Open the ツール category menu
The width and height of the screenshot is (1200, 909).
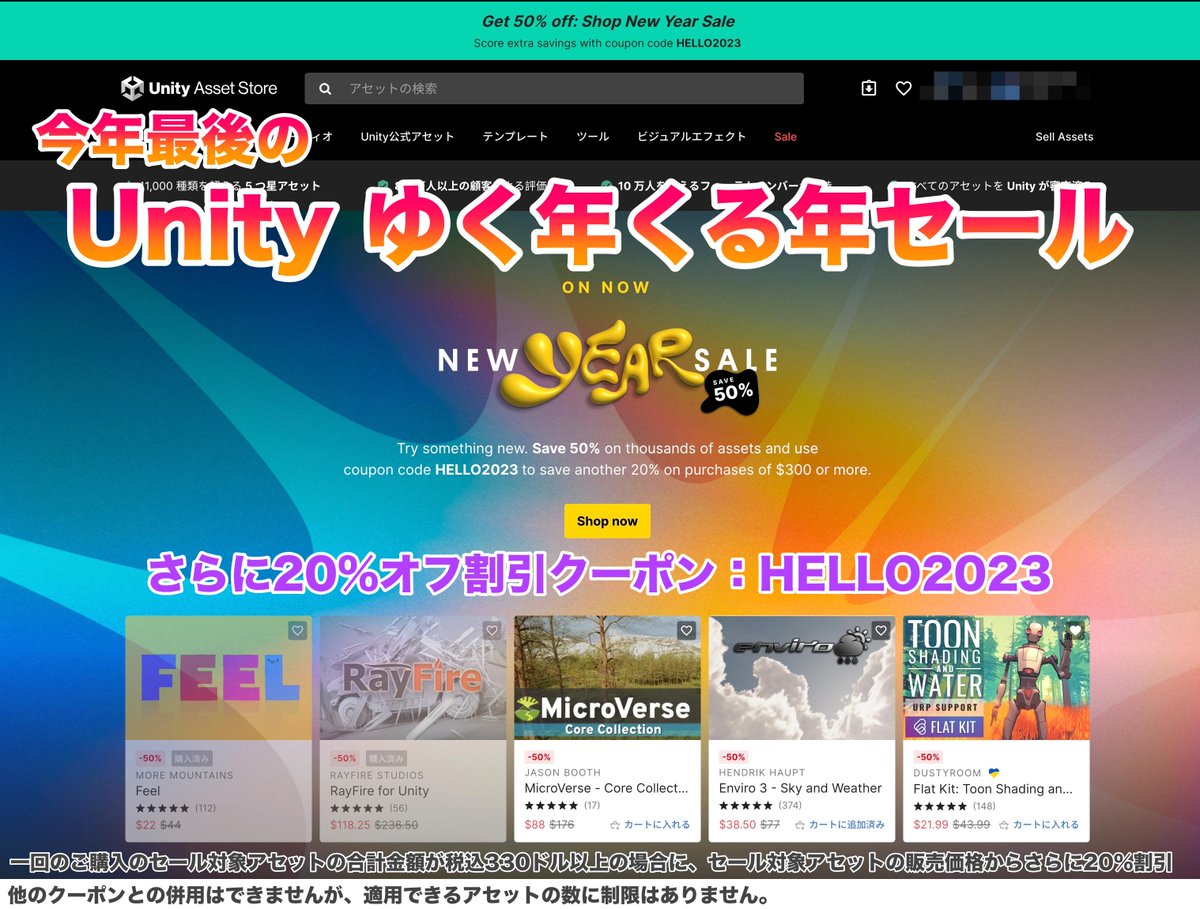coord(592,136)
